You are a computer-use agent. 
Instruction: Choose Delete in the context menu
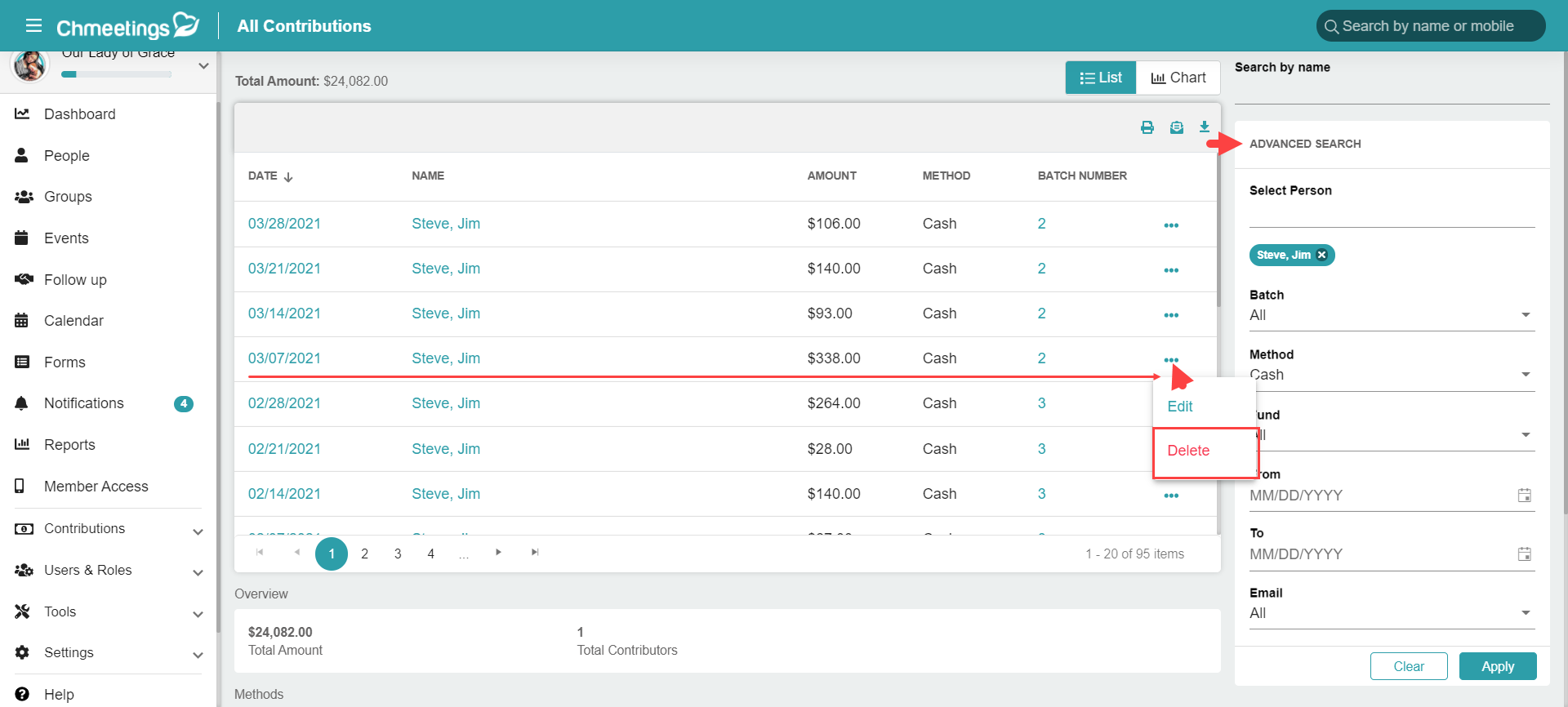[x=1188, y=451]
